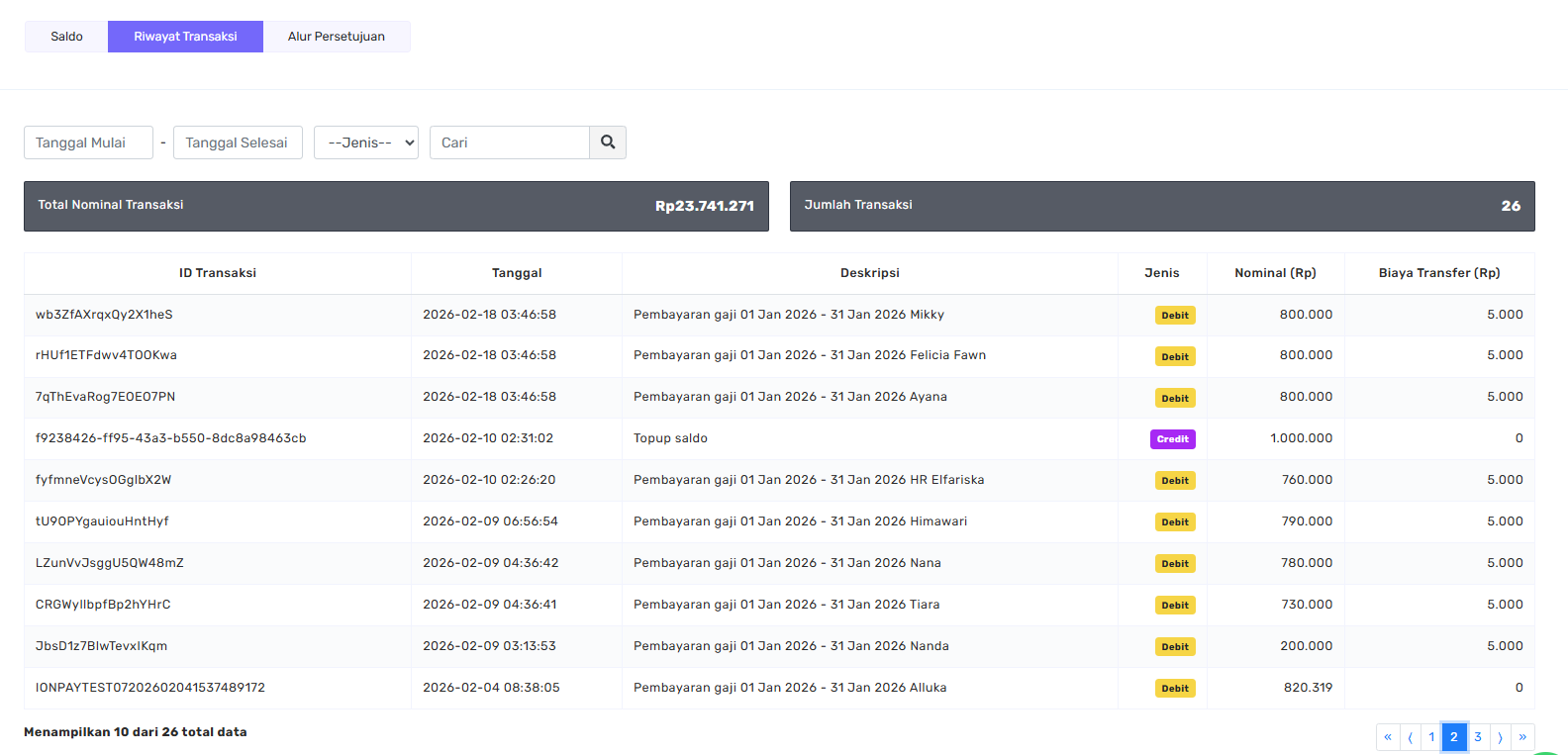Click the Nominal (Rp) column header

(x=1275, y=273)
